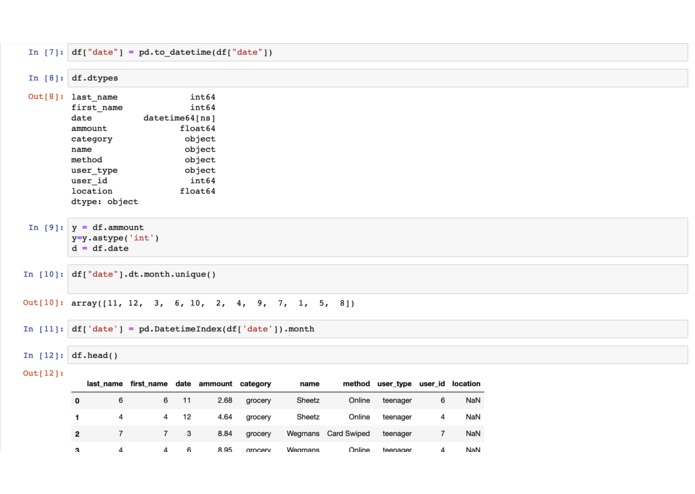
Task: Click 'Sheetz' name cell in row 0
Action: coord(308,400)
